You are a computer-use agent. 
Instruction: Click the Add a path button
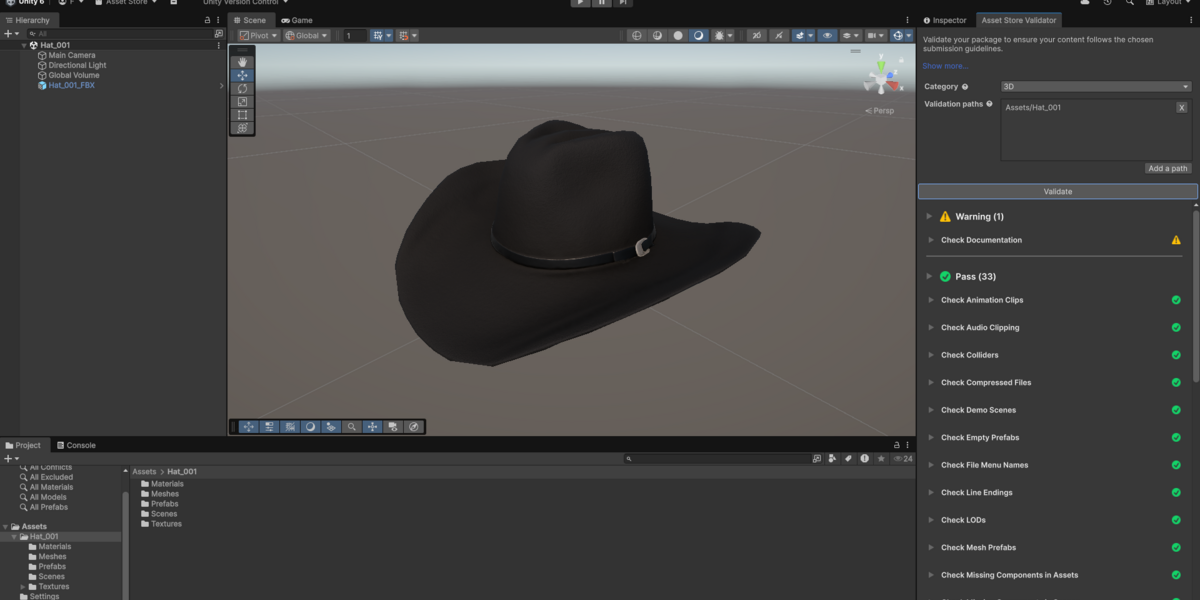[1168, 168]
